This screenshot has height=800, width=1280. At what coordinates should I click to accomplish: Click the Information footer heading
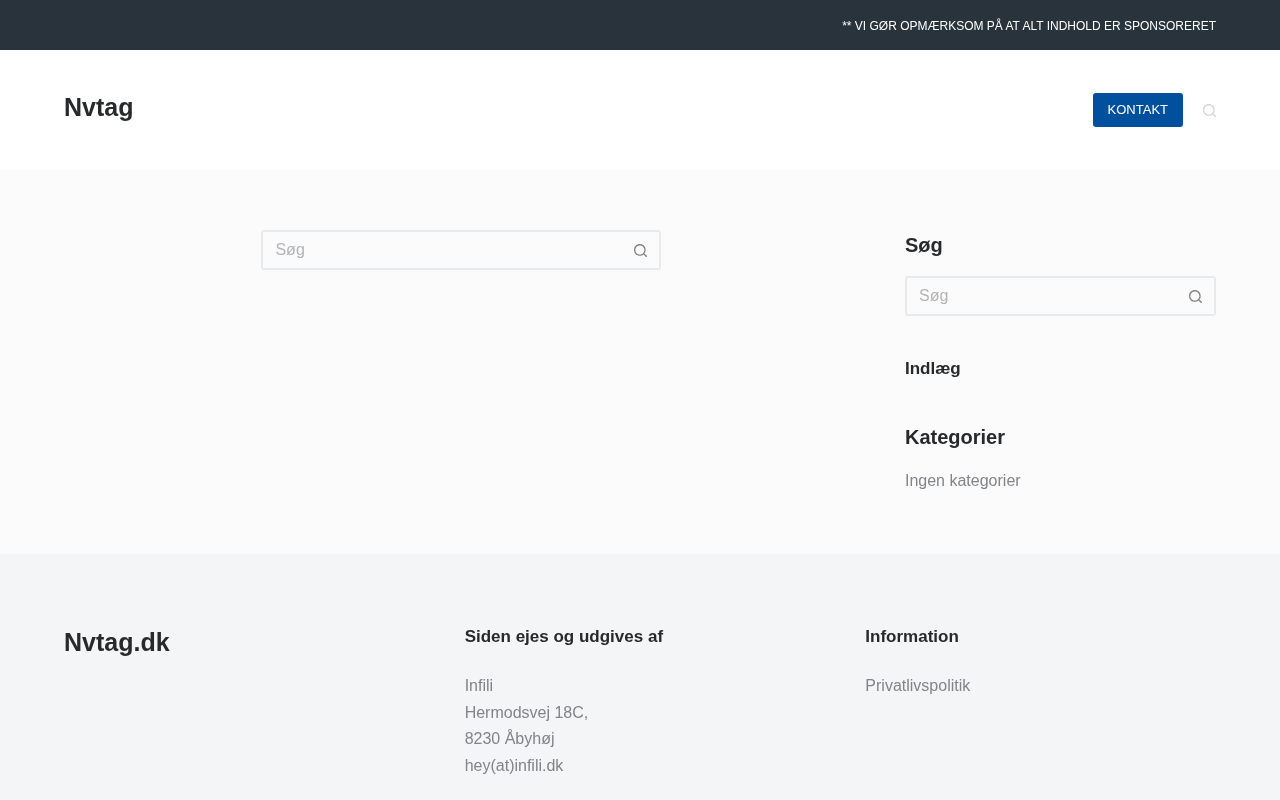[x=911, y=637]
